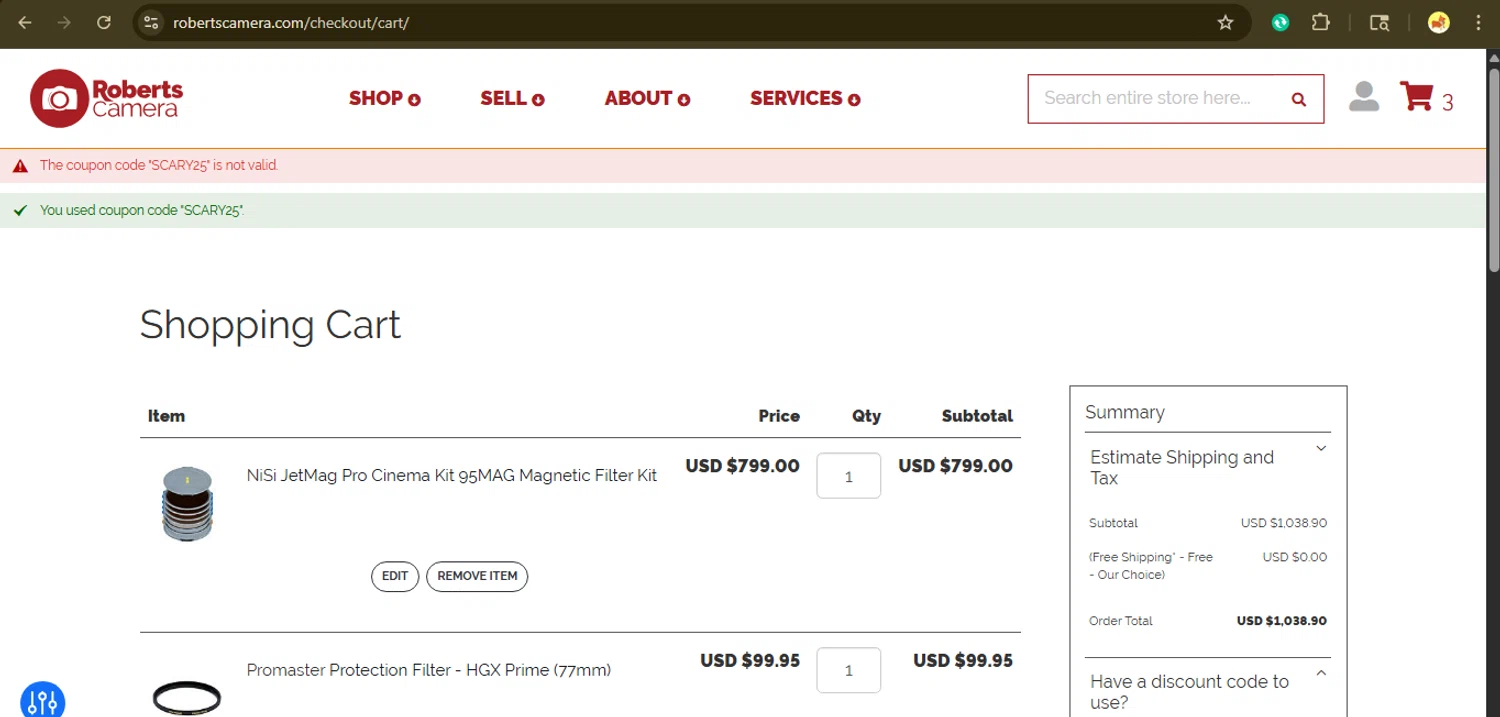This screenshot has width=1500, height=717.
Task: Click quantity box for Promaster Protection Filter
Action: click(x=849, y=670)
